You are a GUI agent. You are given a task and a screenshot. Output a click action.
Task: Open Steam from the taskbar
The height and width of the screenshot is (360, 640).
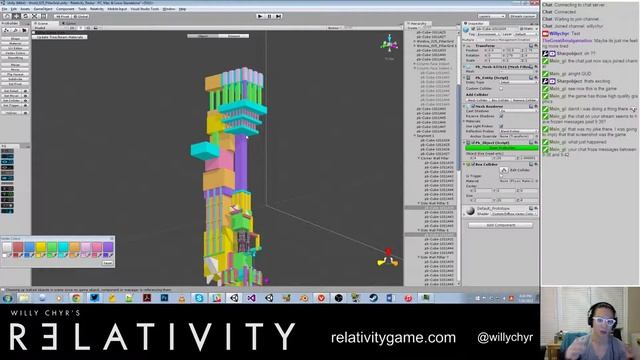pyautogui.click(x=373, y=298)
